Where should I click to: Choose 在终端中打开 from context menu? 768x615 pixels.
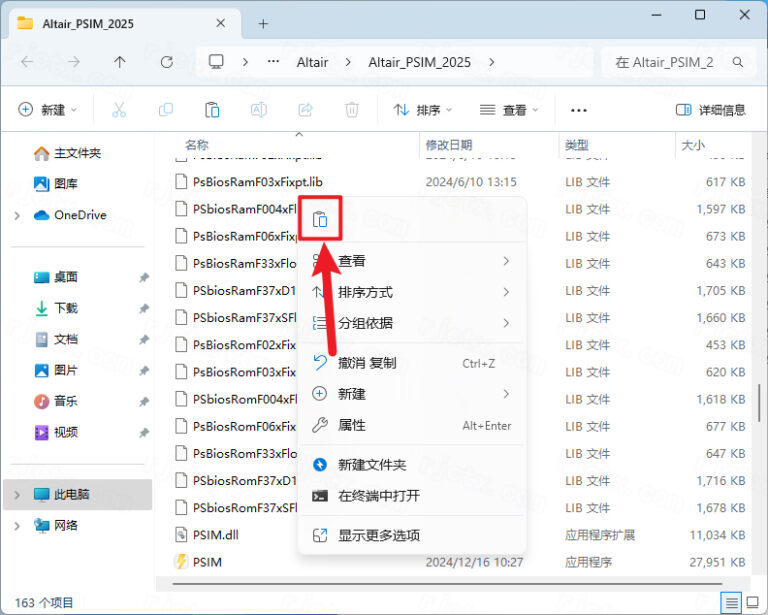click(378, 496)
